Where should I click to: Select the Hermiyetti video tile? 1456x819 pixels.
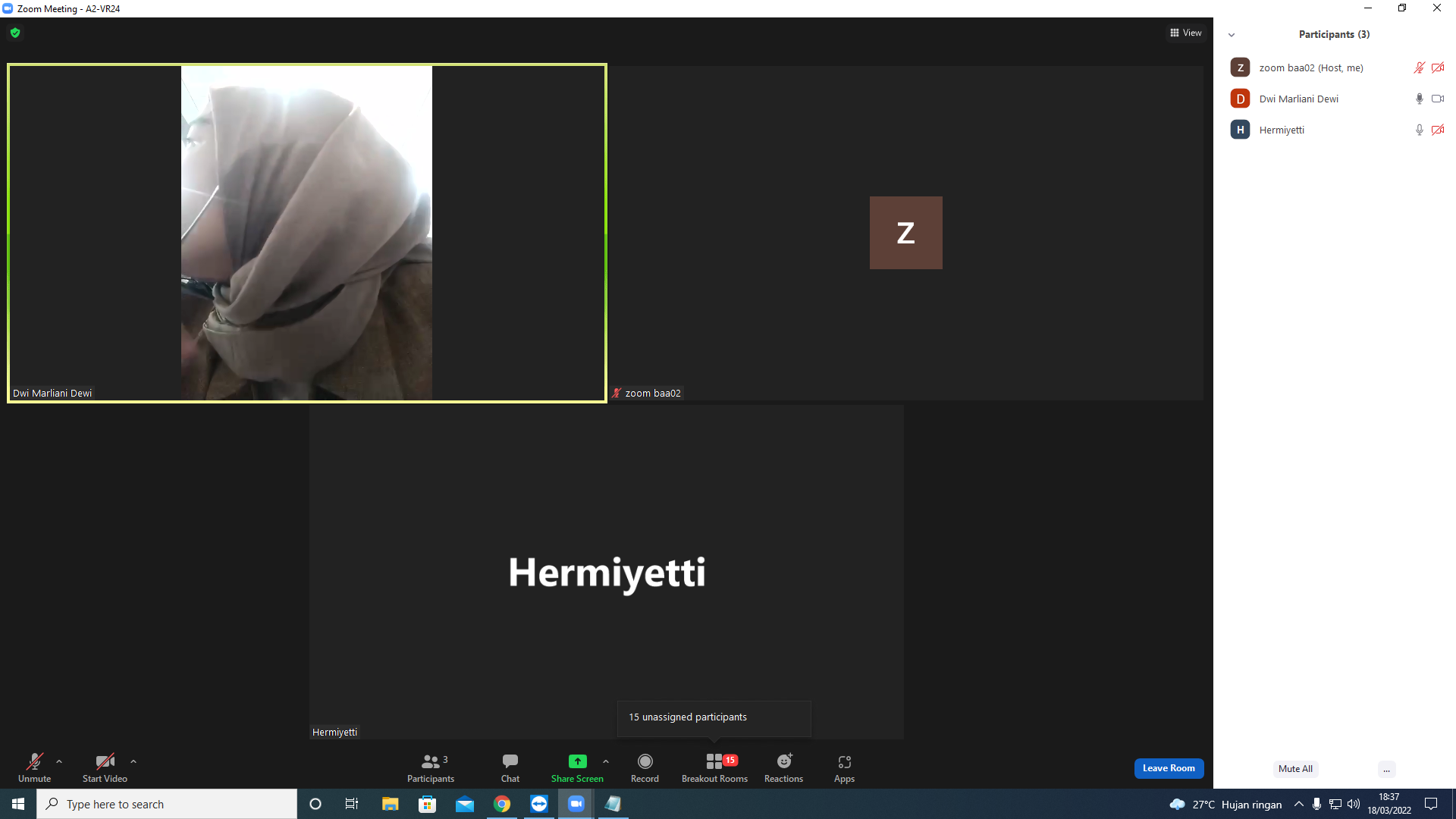pos(607,572)
